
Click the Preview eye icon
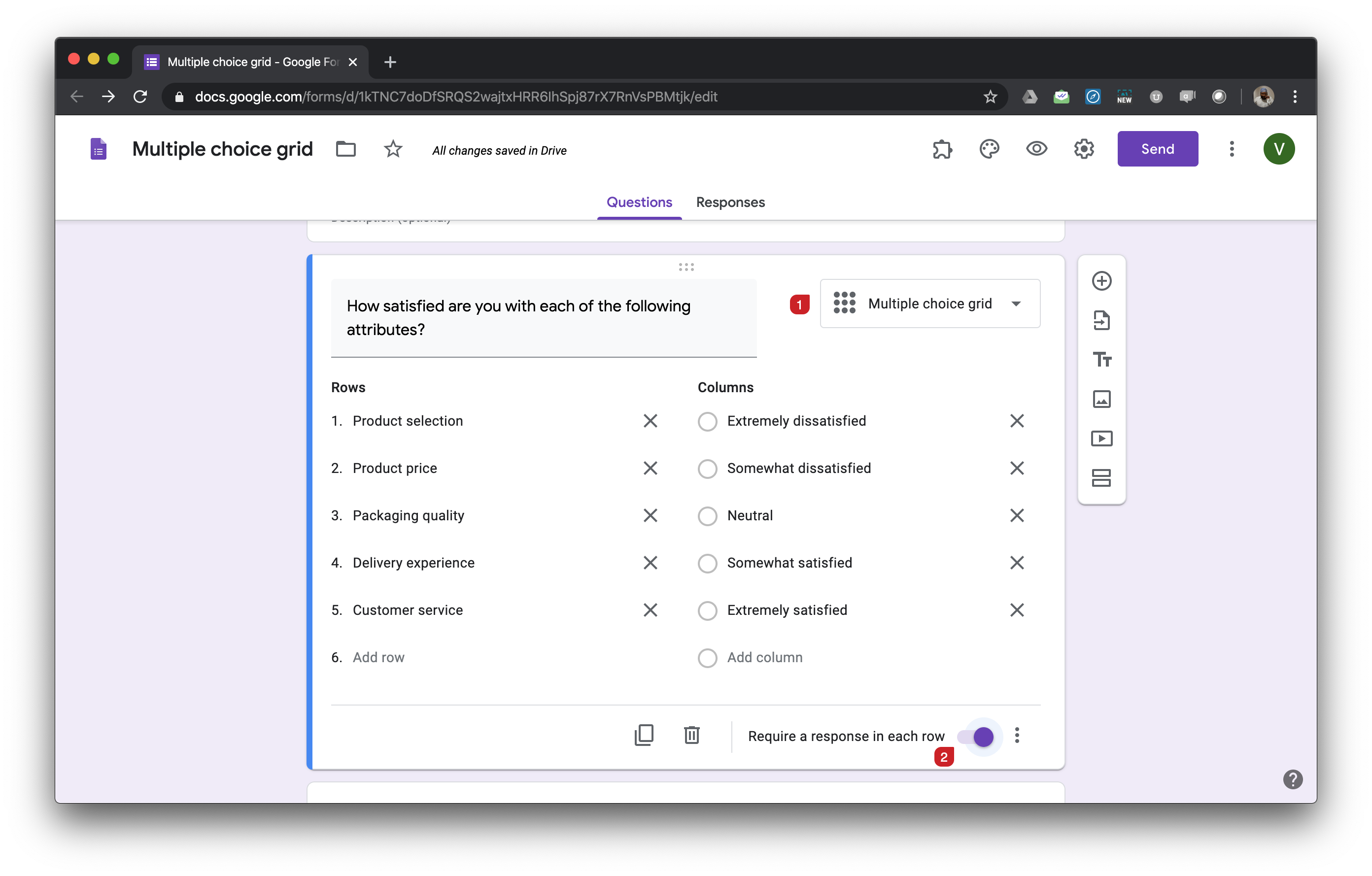pyautogui.click(x=1036, y=149)
